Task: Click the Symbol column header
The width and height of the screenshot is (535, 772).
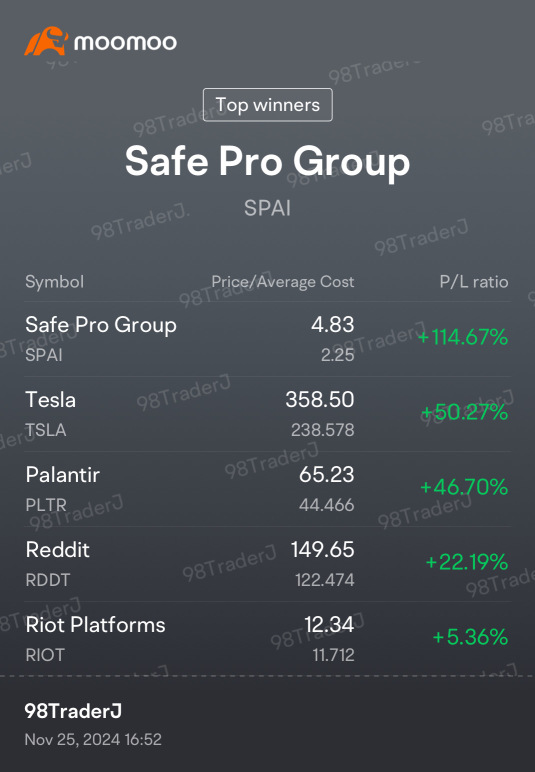Action: (x=55, y=282)
